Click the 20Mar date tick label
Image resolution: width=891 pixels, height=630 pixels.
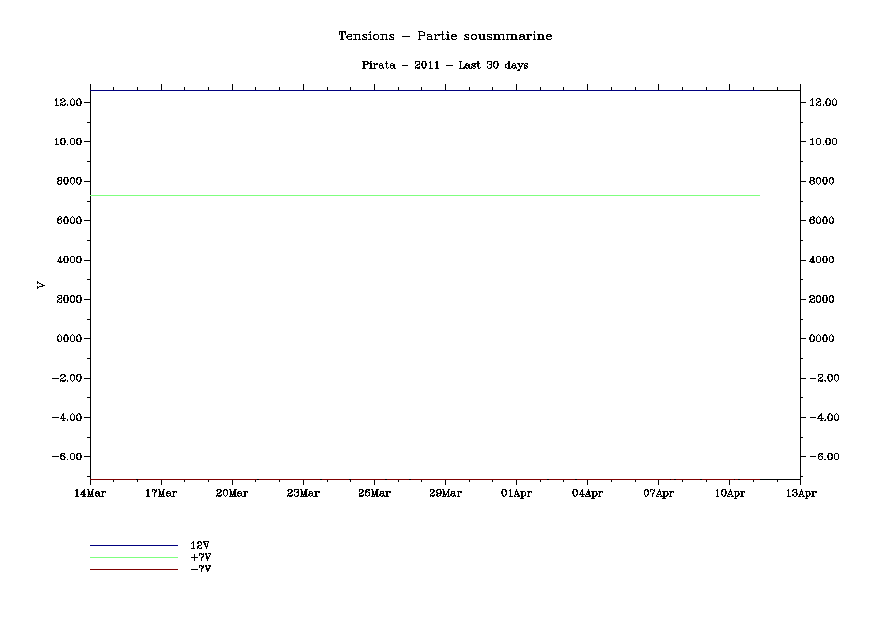click(x=232, y=493)
